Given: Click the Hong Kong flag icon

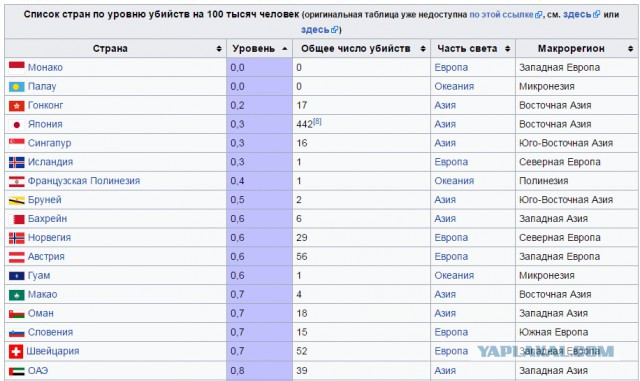Looking at the screenshot, I should pyautogui.click(x=17, y=106).
